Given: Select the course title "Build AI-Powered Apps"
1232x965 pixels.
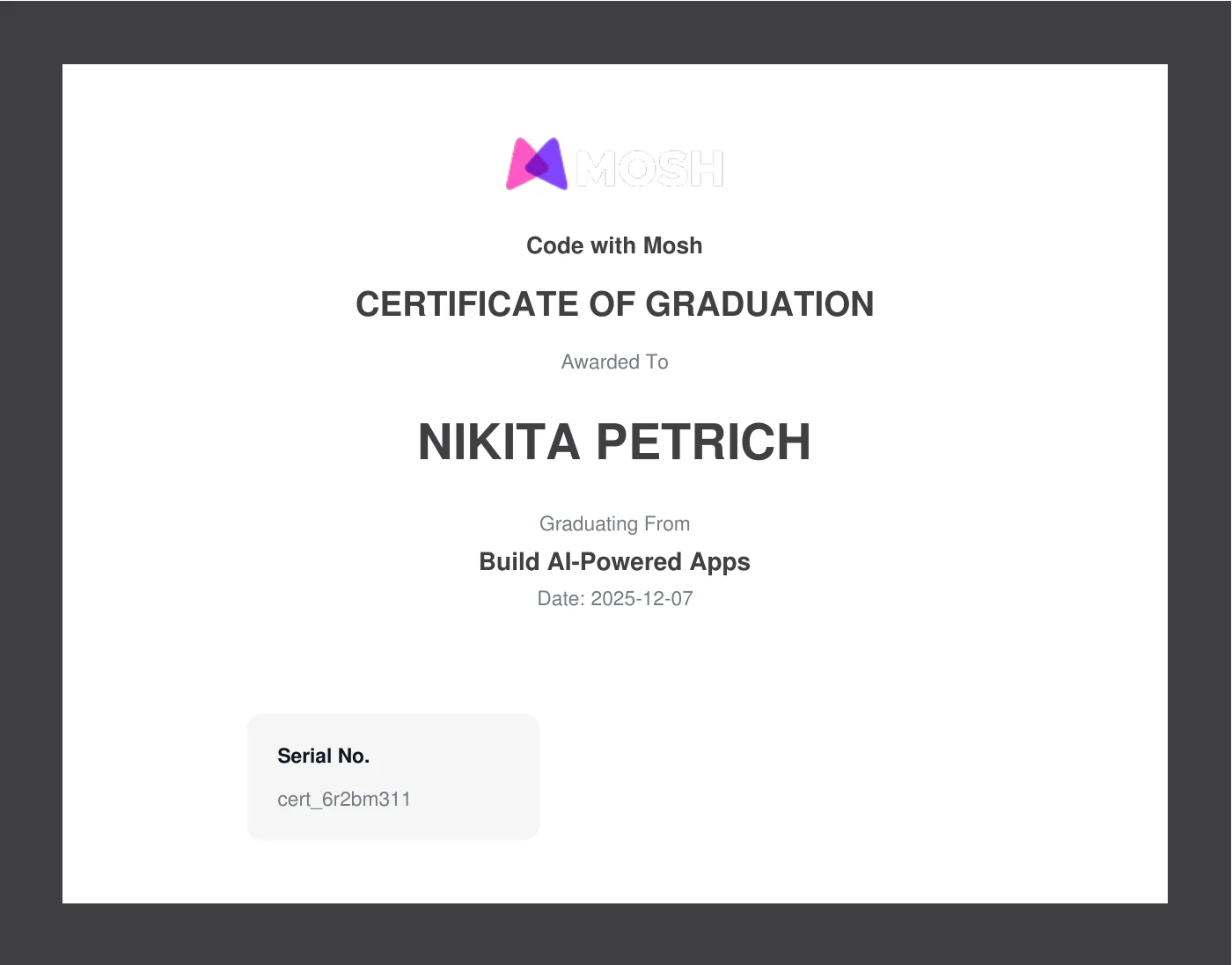Looking at the screenshot, I should (614, 561).
